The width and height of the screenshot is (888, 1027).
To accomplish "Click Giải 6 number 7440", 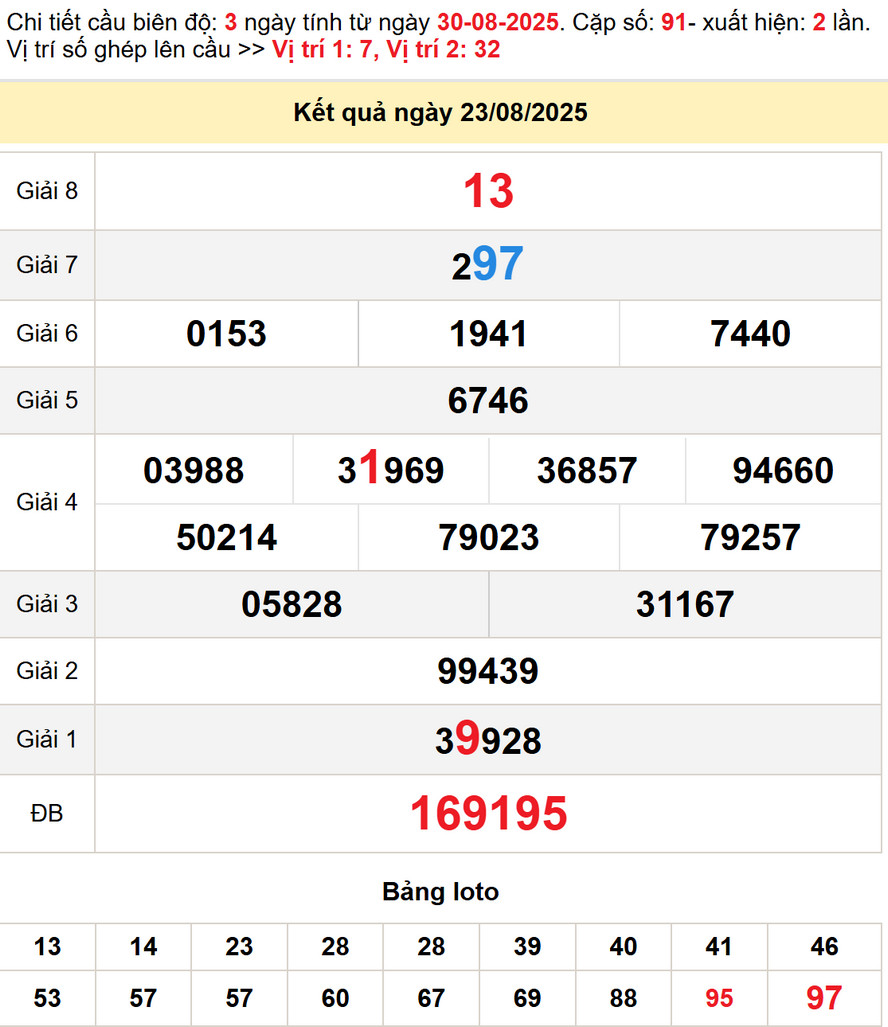I will click(750, 333).
